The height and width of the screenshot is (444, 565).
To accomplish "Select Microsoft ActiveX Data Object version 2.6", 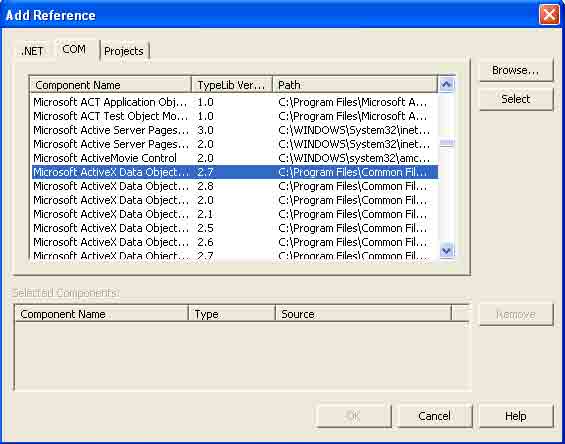I will pyautogui.click(x=235, y=242).
